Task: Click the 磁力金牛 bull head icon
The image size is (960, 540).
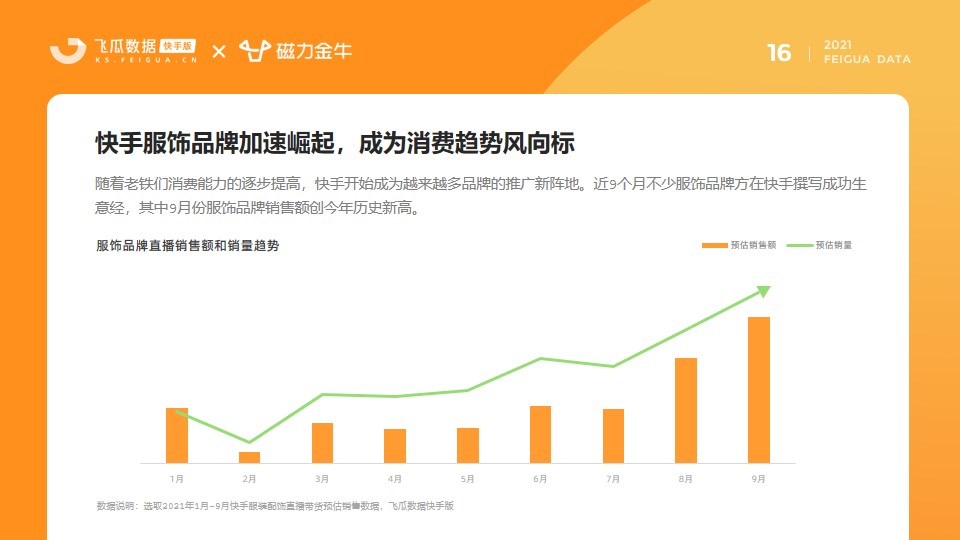Action: pos(255,50)
